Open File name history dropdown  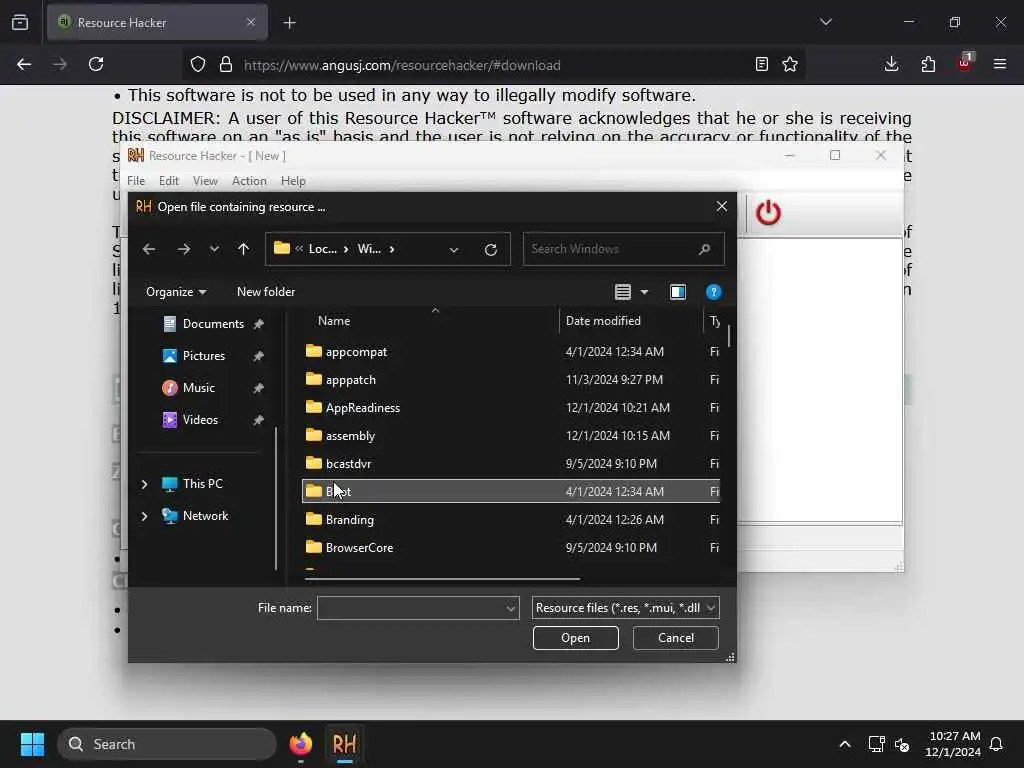click(511, 608)
